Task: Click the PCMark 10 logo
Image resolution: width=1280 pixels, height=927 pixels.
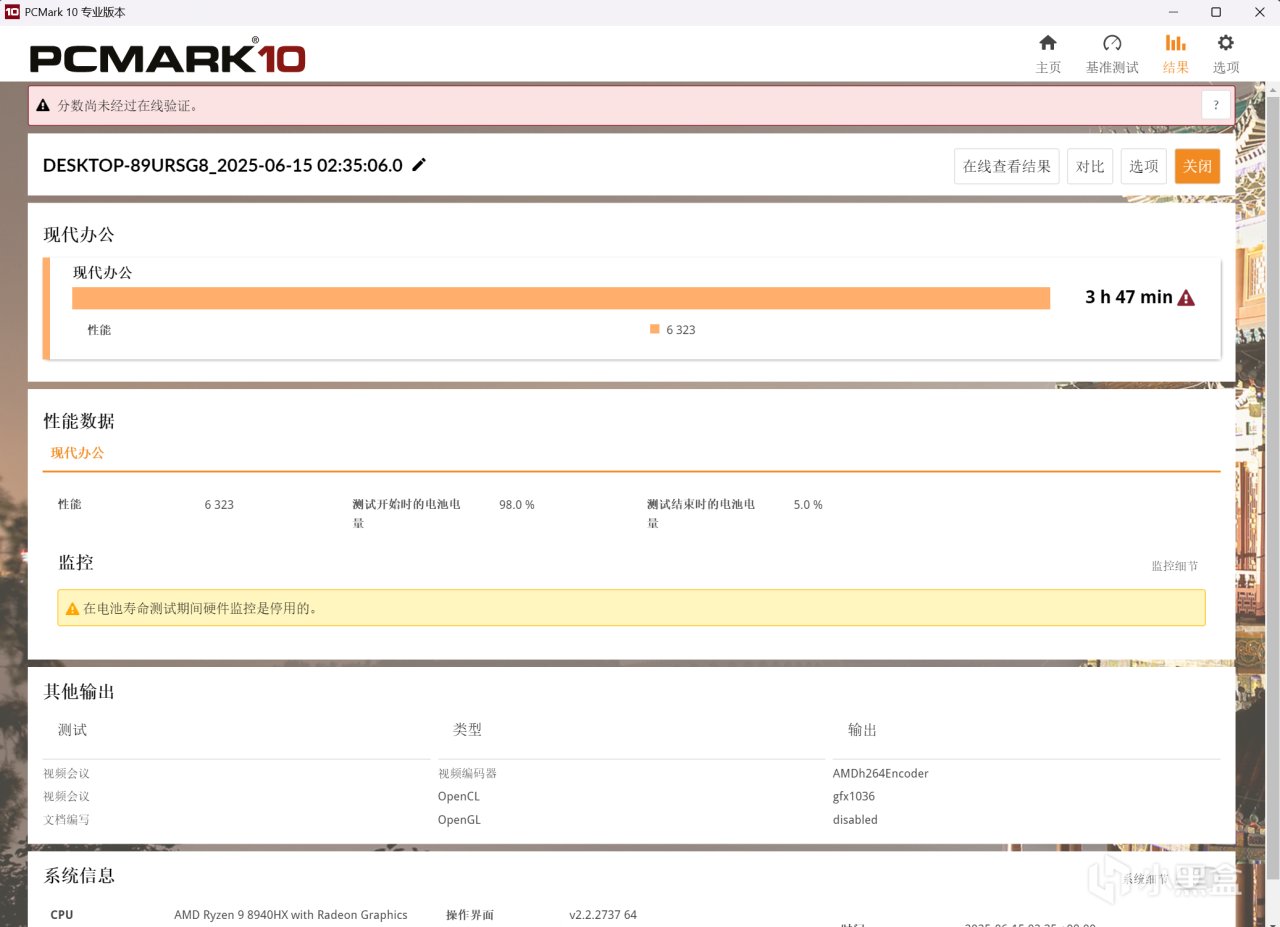Action: pos(167,55)
